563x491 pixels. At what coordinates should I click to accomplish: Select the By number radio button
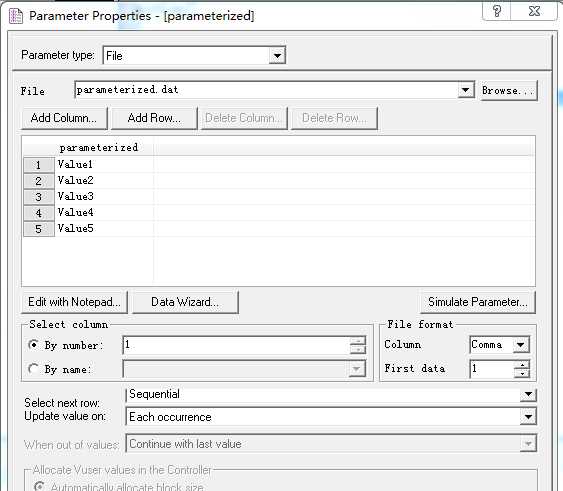tap(33, 345)
